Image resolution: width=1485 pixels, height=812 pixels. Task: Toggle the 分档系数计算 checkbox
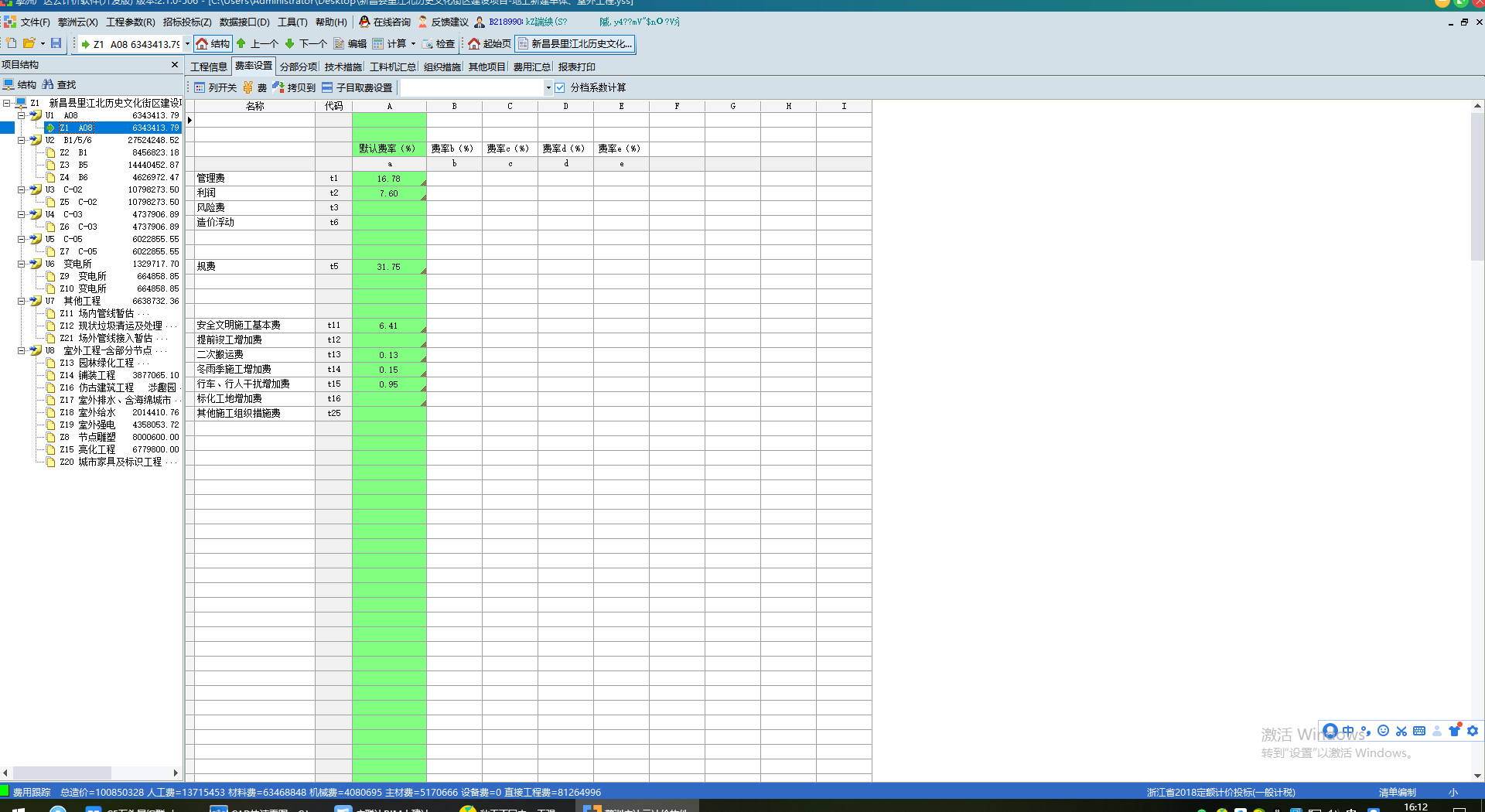pyautogui.click(x=560, y=87)
